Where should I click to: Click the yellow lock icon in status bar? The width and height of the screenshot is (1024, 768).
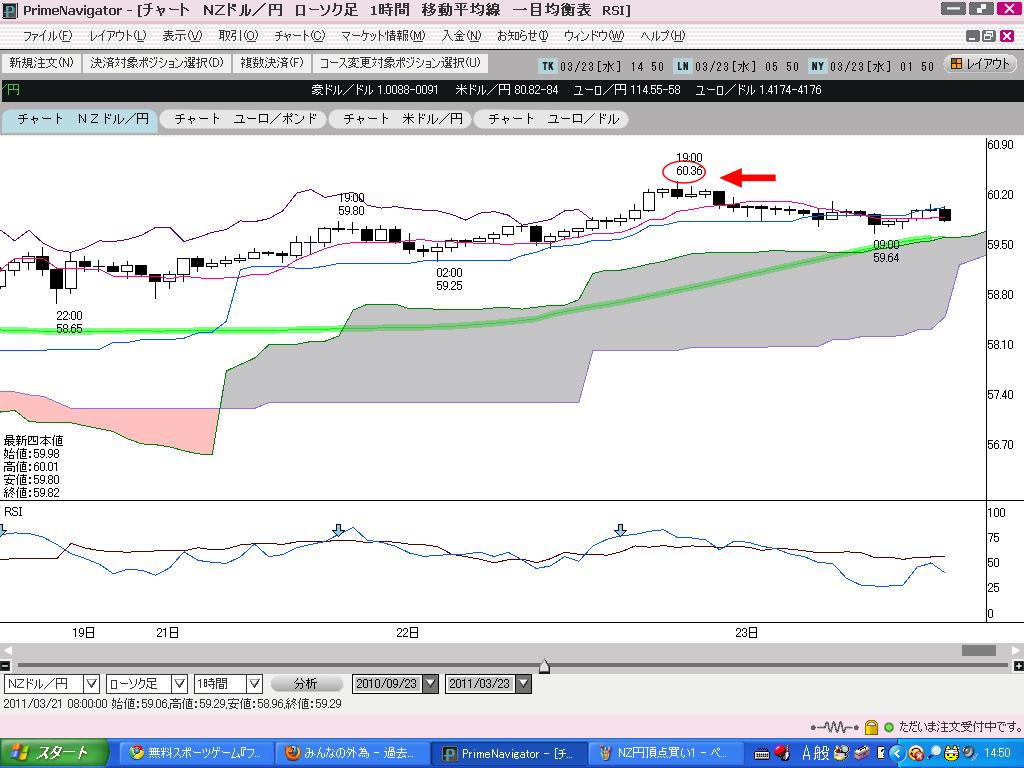(x=872, y=727)
